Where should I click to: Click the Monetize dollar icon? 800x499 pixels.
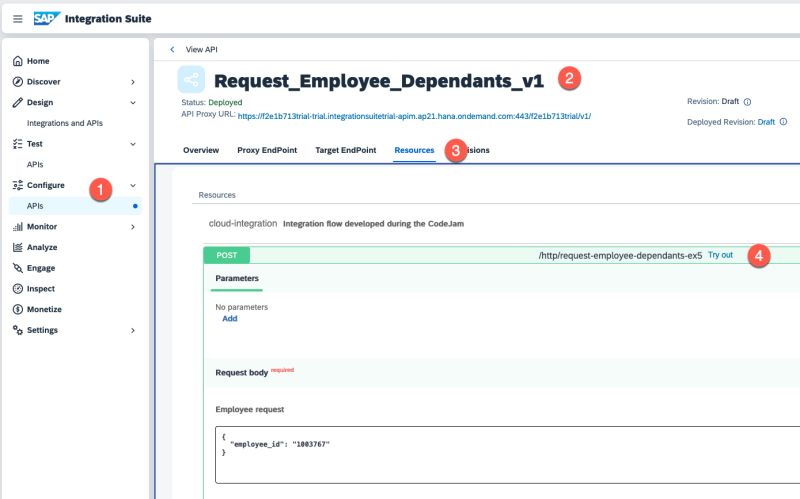click(17, 309)
